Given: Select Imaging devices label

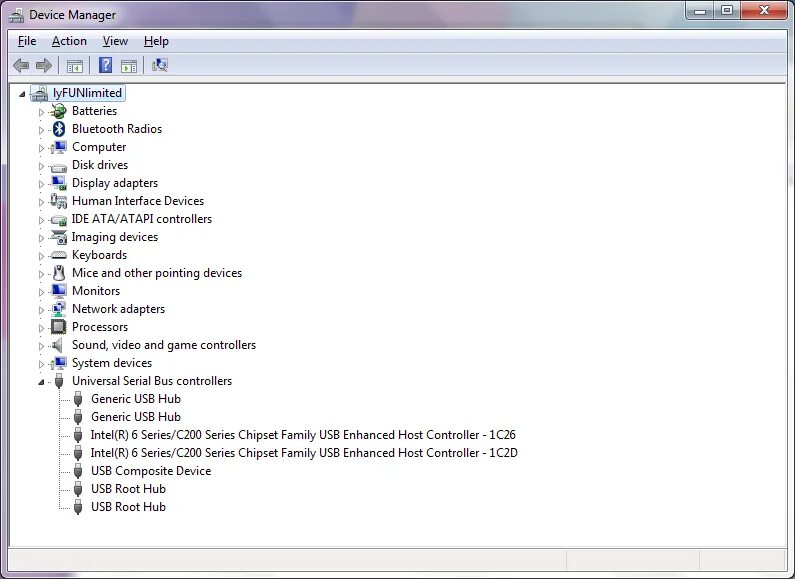Looking at the screenshot, I should 115,237.
